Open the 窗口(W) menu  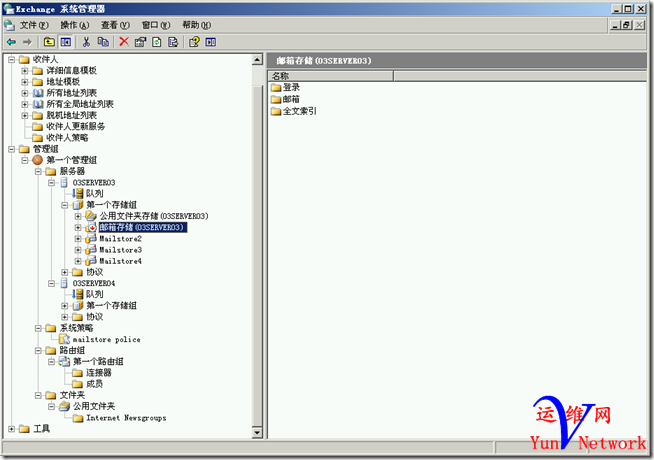[156, 25]
